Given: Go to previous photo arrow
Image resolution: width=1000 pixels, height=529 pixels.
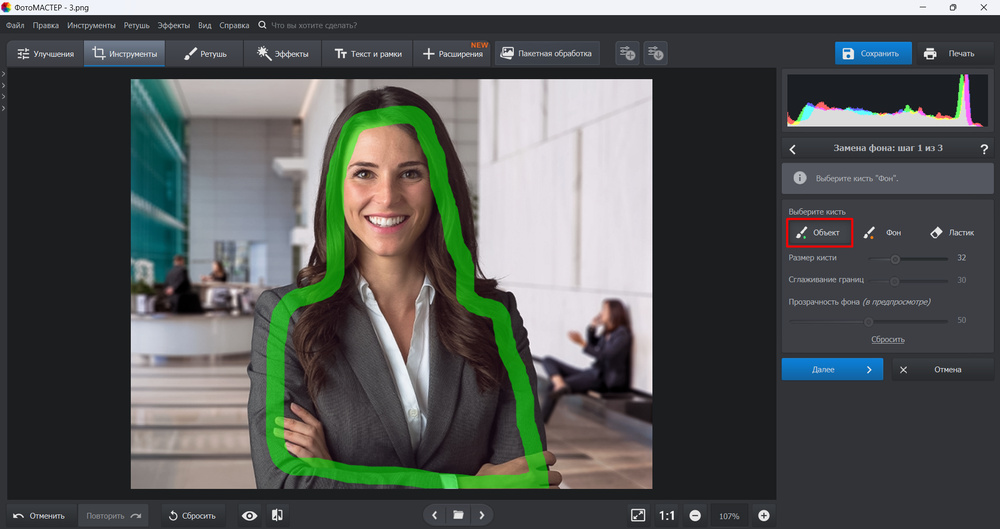Looking at the screenshot, I should click(434, 515).
